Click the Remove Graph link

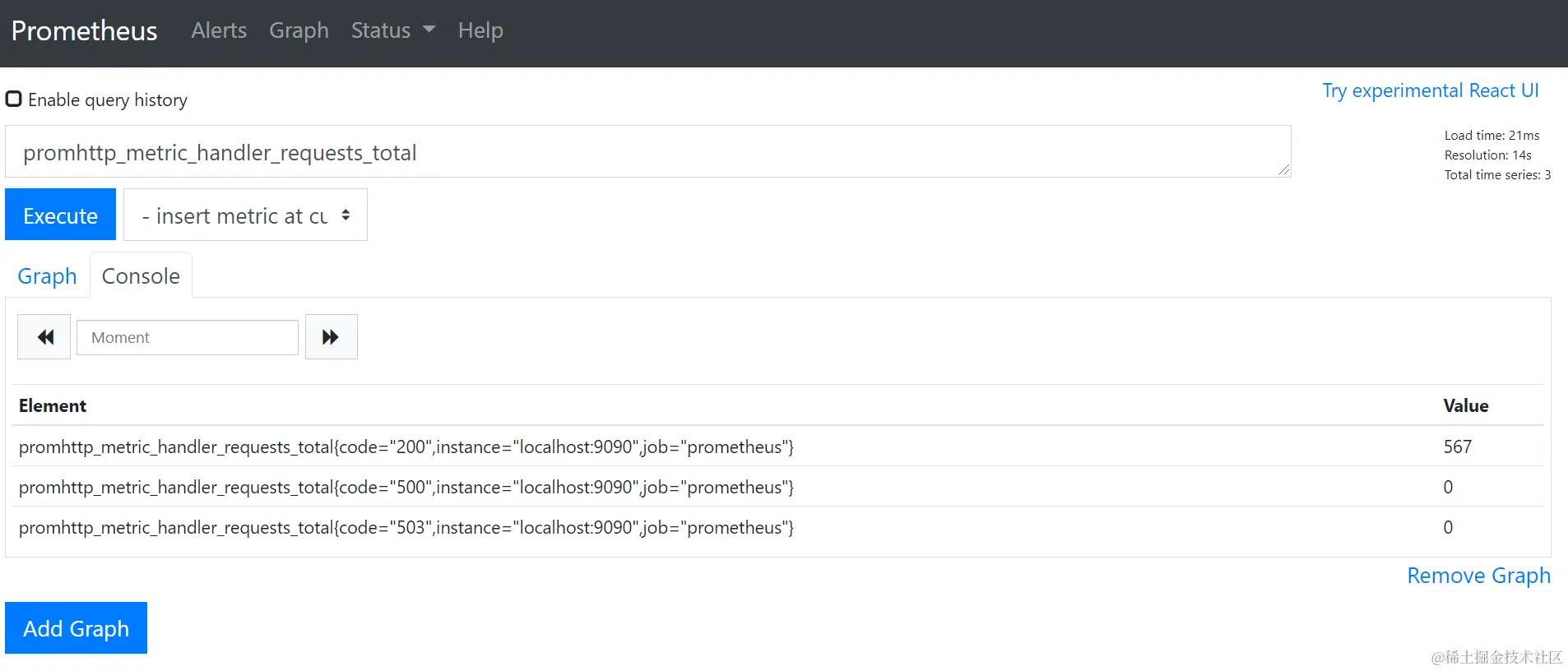[x=1478, y=576]
